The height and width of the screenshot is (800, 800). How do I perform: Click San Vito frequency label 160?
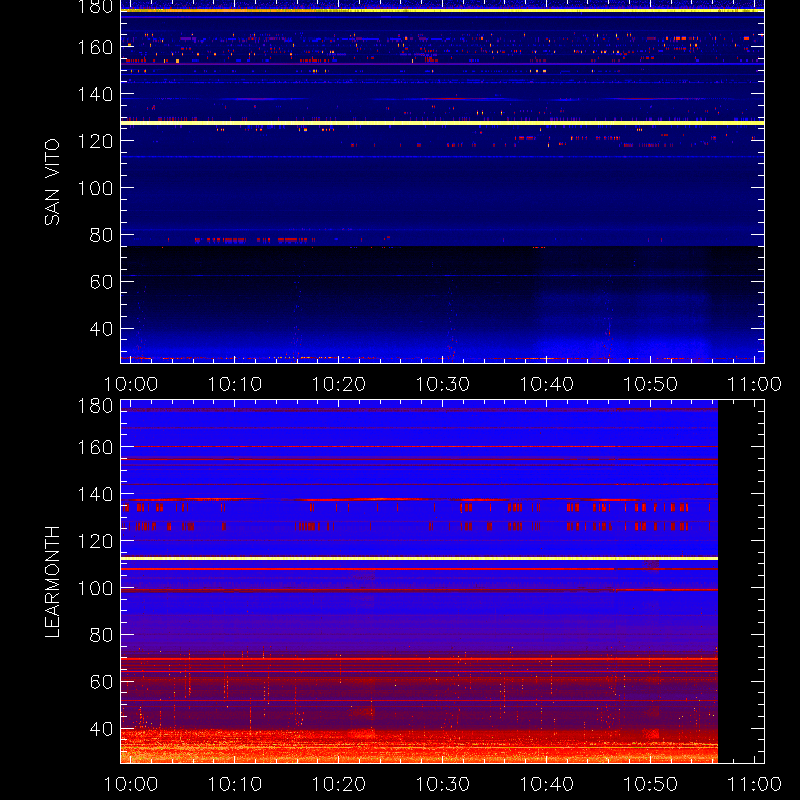95,47
